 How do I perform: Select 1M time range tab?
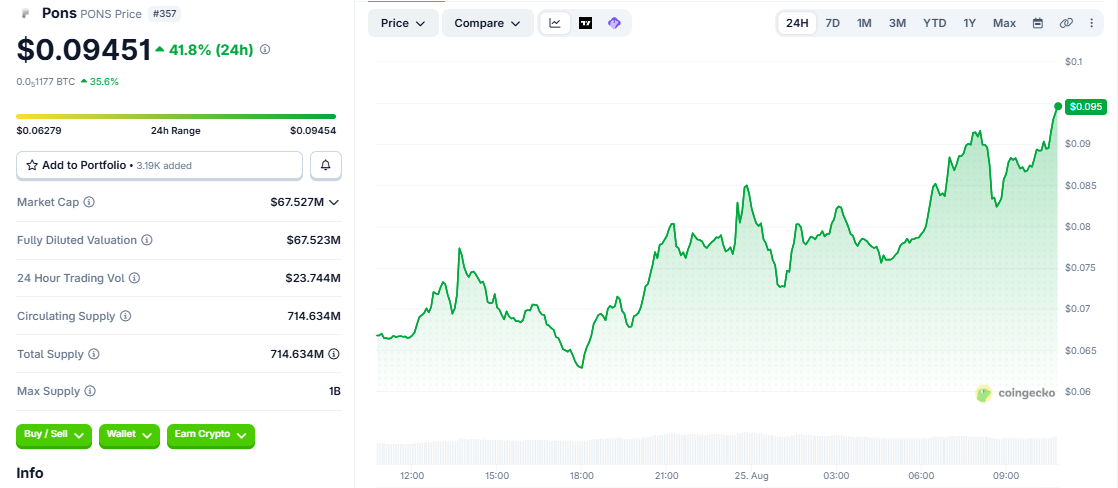coord(864,23)
